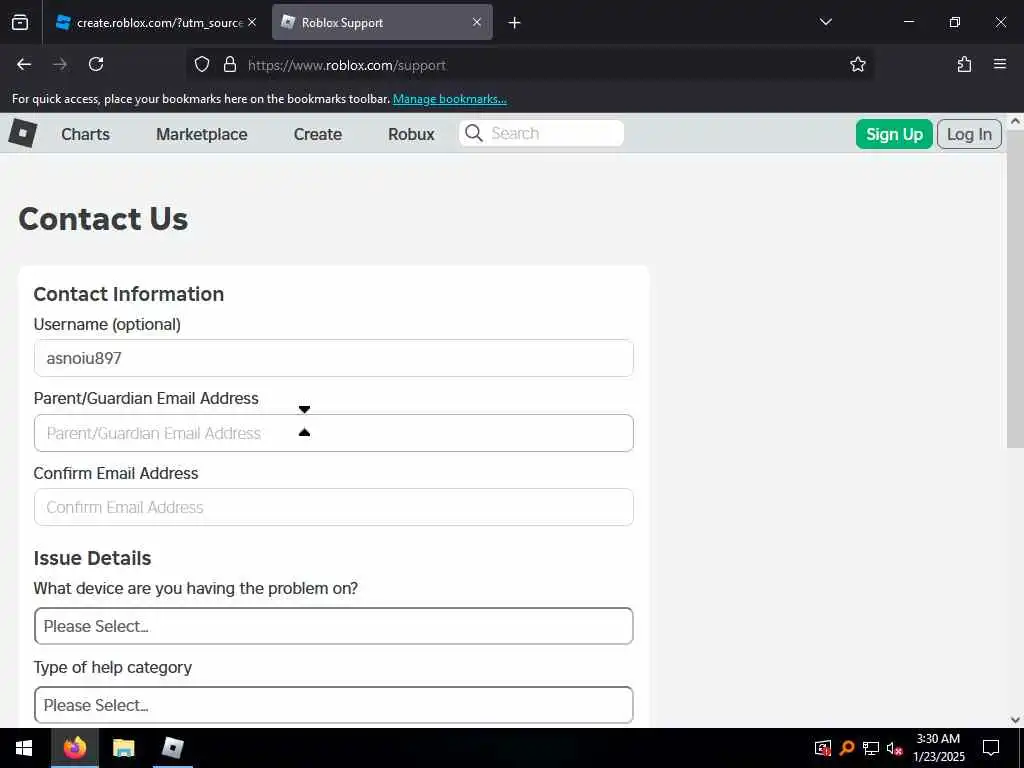Open the device problem Please Select dropdown

[334, 626]
